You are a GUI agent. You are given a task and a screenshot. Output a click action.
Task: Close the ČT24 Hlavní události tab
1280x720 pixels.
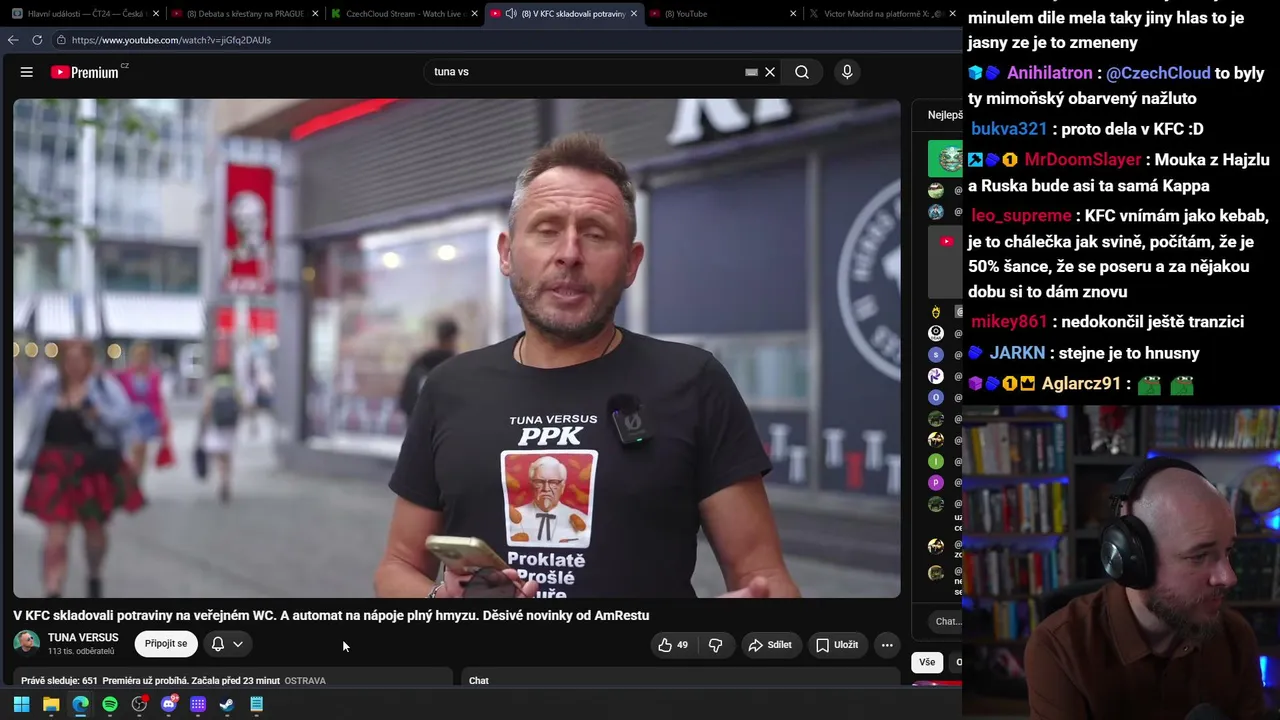[x=157, y=14]
